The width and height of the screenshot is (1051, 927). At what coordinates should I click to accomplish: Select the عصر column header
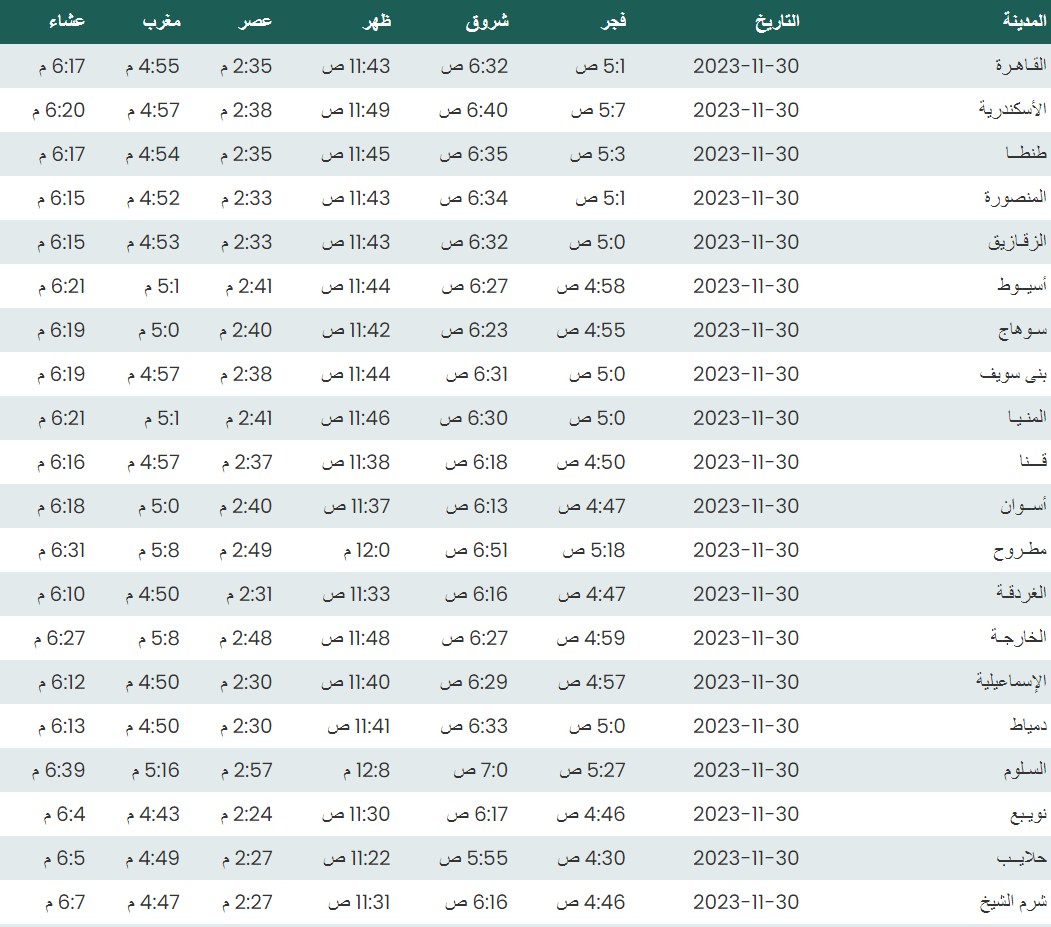click(254, 21)
